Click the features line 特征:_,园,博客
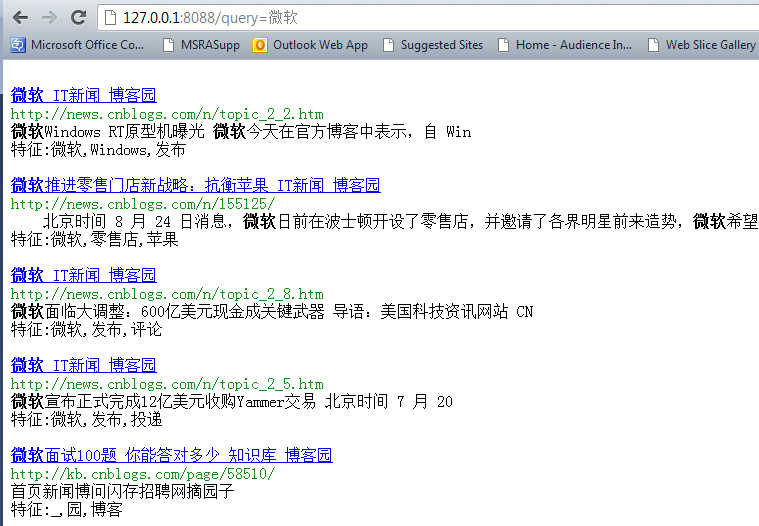Image resolution: width=759 pixels, height=526 pixels. (x=67, y=510)
